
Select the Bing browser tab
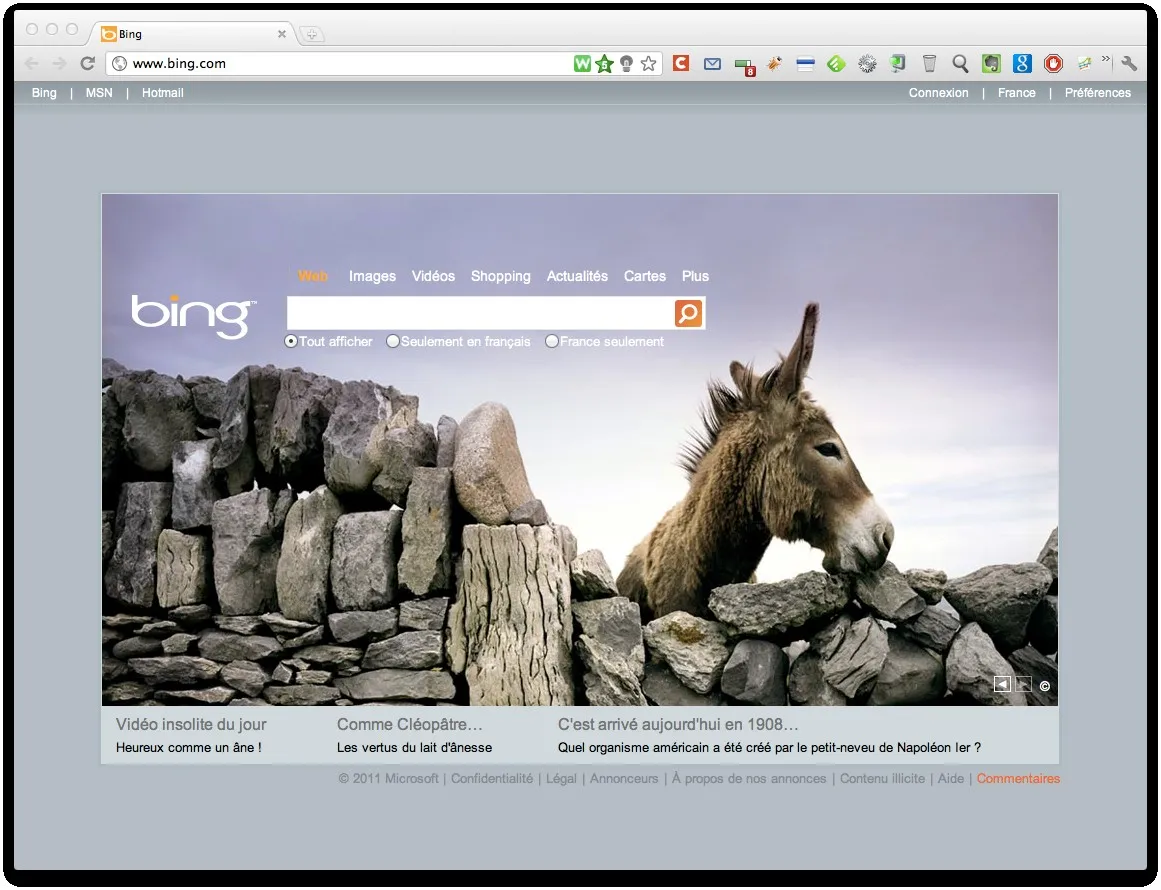(x=194, y=34)
